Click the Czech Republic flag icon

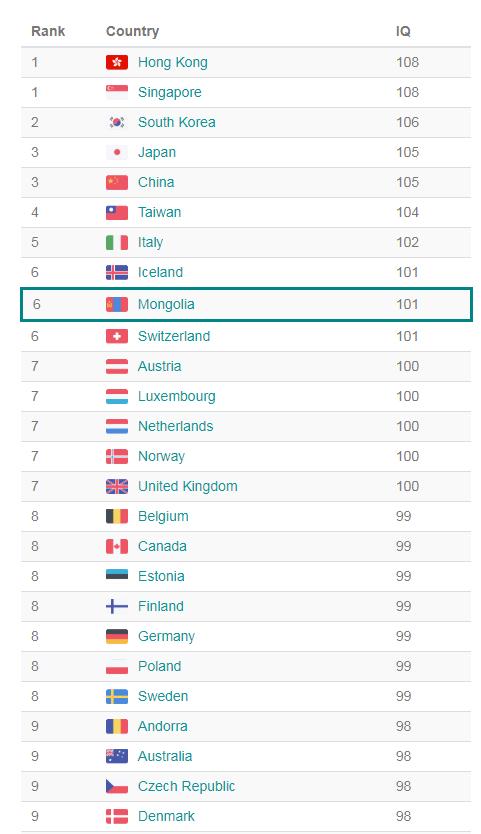click(x=117, y=786)
